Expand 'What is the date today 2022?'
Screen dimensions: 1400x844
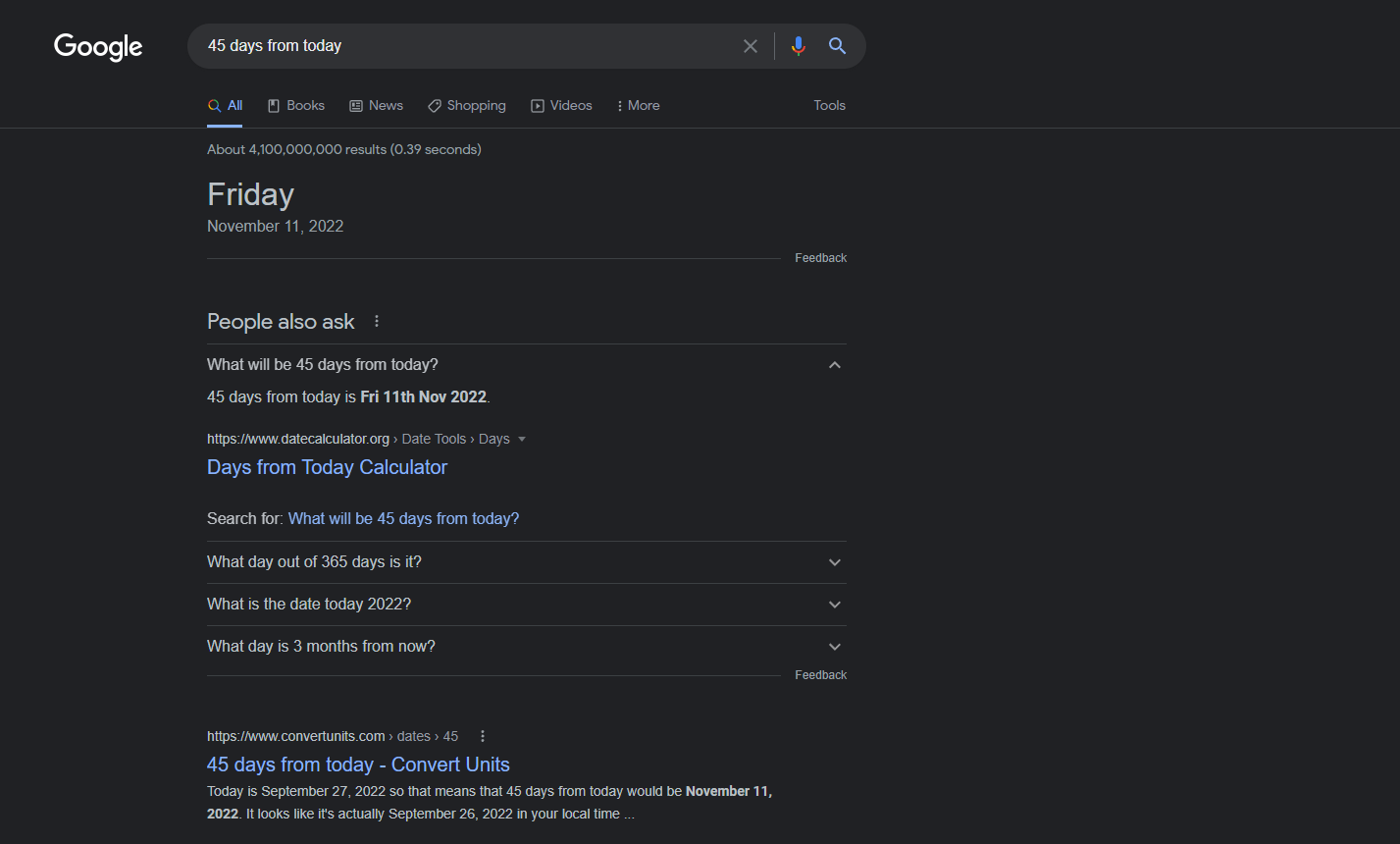(526, 605)
